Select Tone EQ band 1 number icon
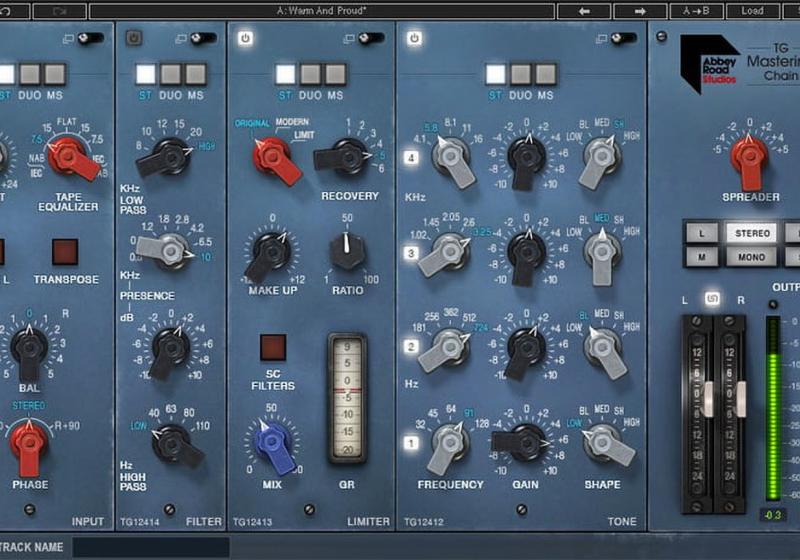The image size is (800, 560). [410, 443]
